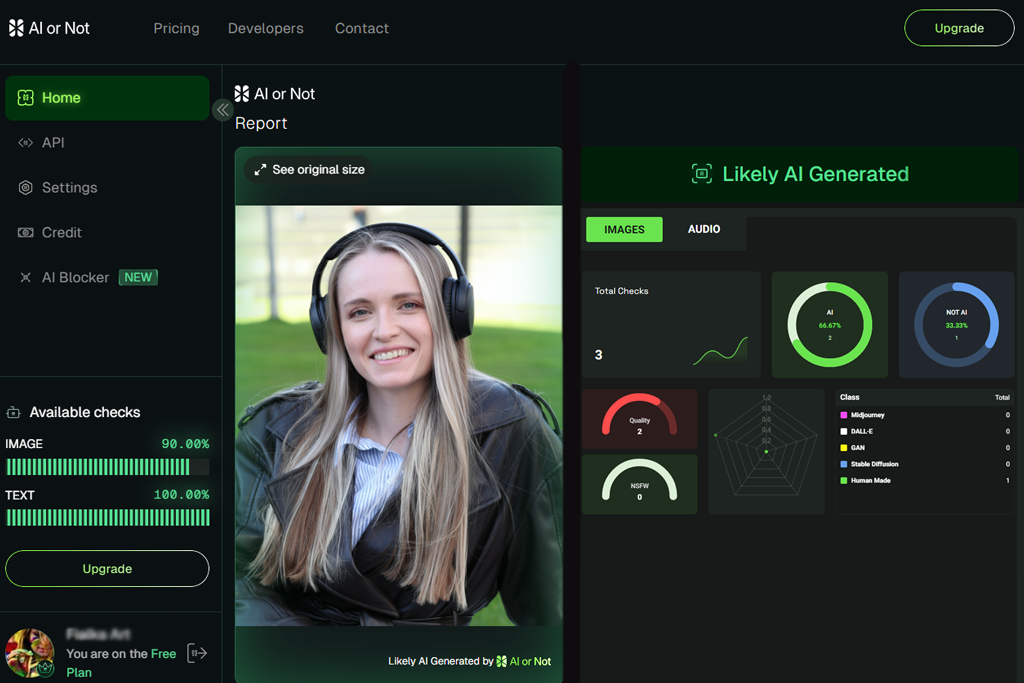Viewport: 1024px width, 683px height.
Task: Click the Free Plan link
Action: pyautogui.click(x=121, y=663)
